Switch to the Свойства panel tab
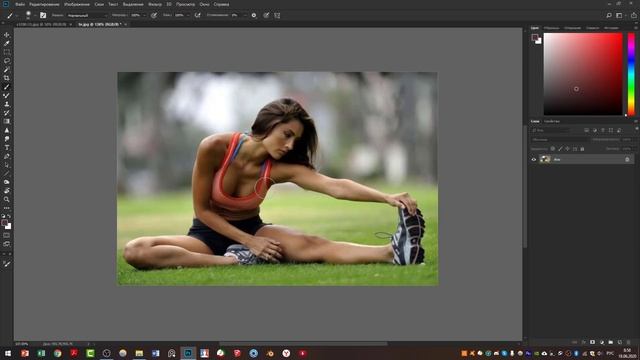The image size is (640, 360). pos(551,121)
